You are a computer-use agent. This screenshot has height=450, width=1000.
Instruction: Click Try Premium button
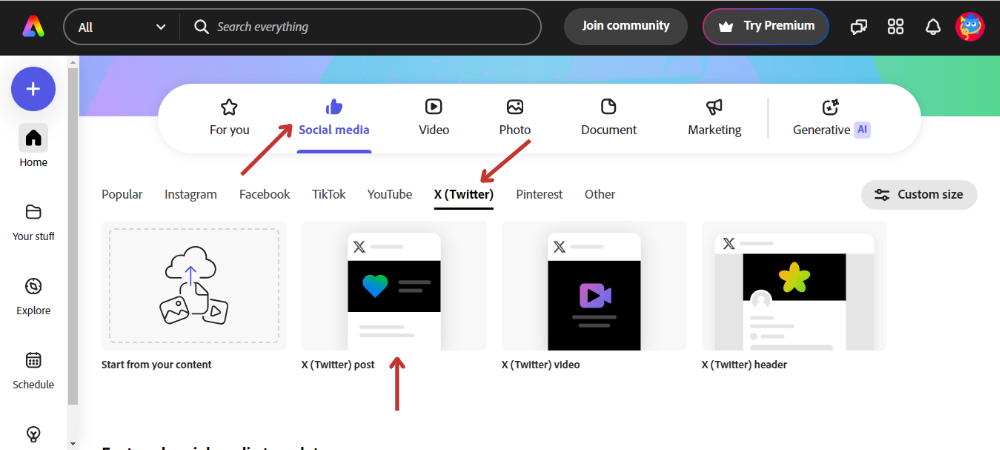tap(766, 26)
